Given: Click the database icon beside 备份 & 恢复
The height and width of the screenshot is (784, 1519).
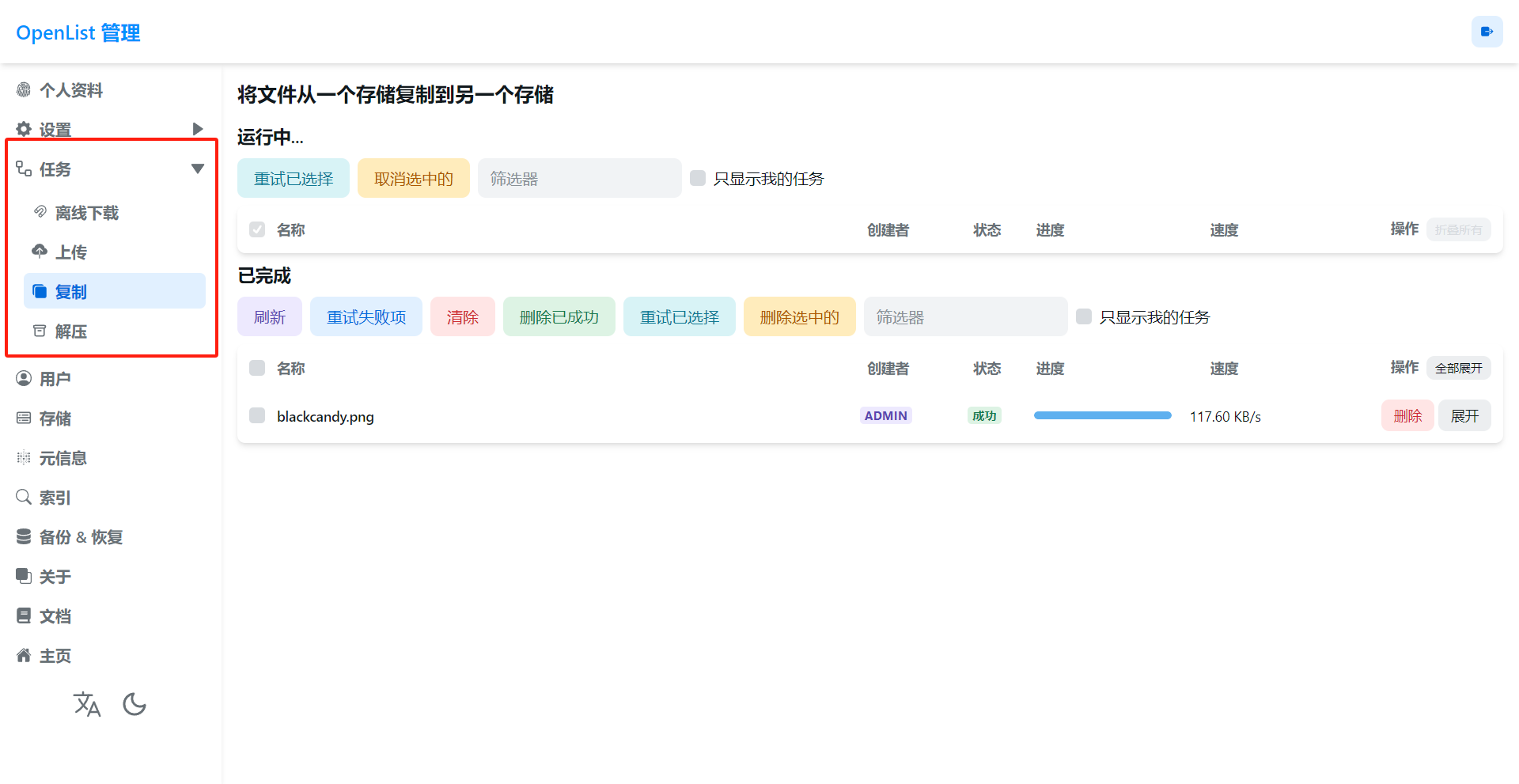Looking at the screenshot, I should (24, 536).
